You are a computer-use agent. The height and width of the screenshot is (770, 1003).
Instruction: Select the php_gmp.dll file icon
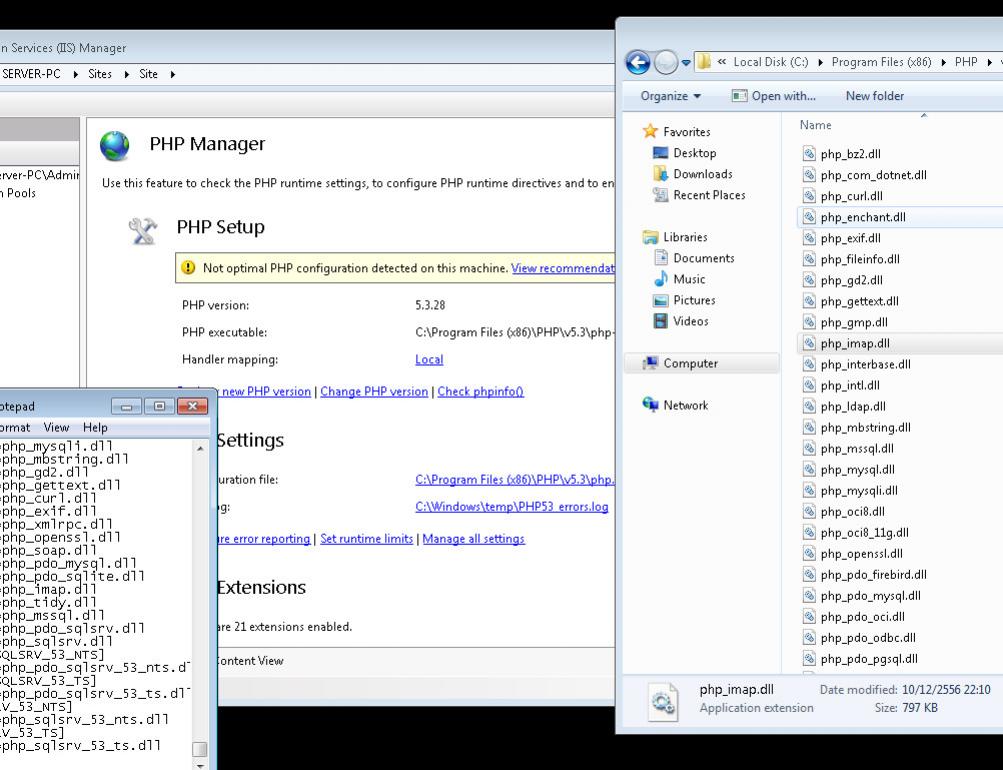coord(809,322)
